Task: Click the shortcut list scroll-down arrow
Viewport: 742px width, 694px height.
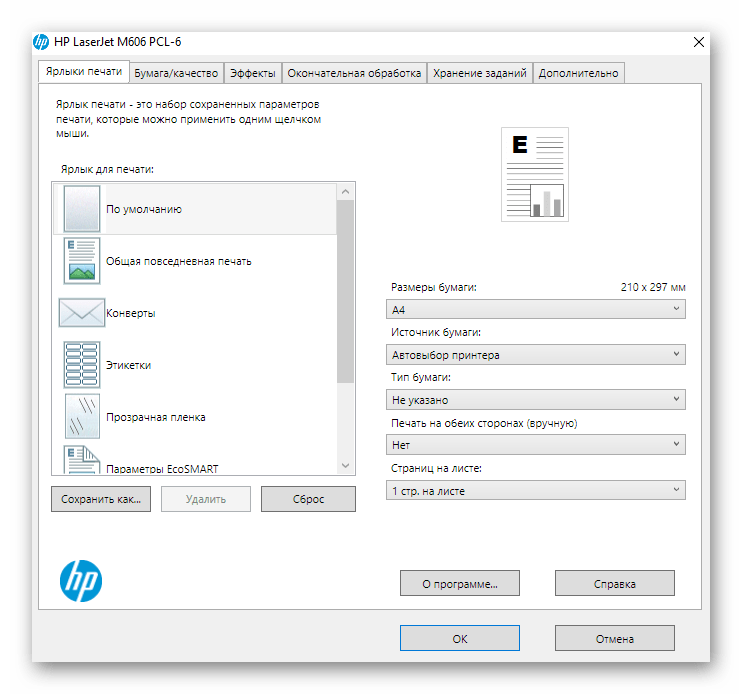Action: coord(345,466)
